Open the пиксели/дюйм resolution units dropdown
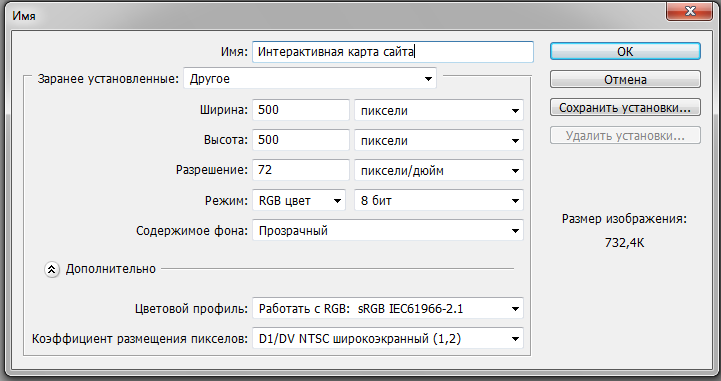Screen dimensions: 721x381 (439, 170)
